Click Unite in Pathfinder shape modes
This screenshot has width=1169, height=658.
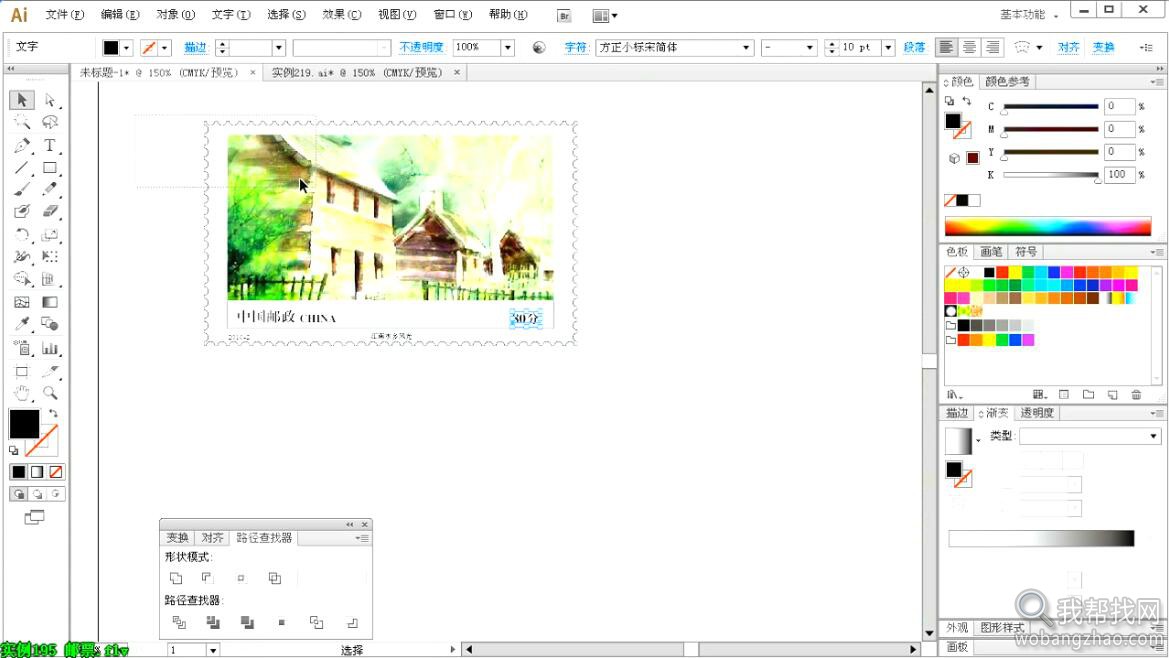[176, 578]
